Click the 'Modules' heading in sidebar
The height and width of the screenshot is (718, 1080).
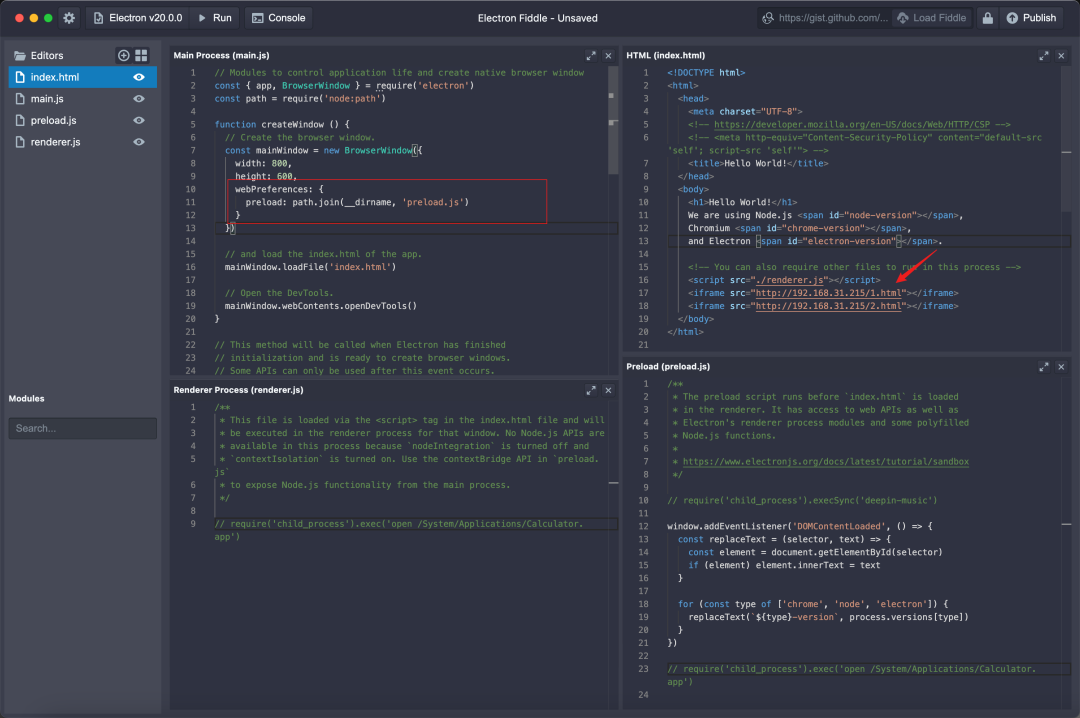pyautogui.click(x=26, y=398)
